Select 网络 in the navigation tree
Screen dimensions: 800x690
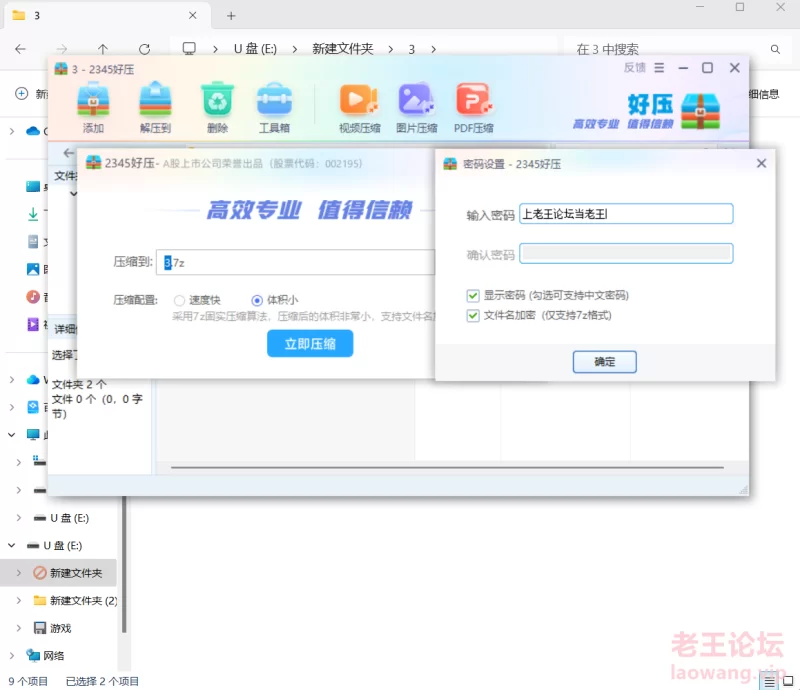coord(54,655)
